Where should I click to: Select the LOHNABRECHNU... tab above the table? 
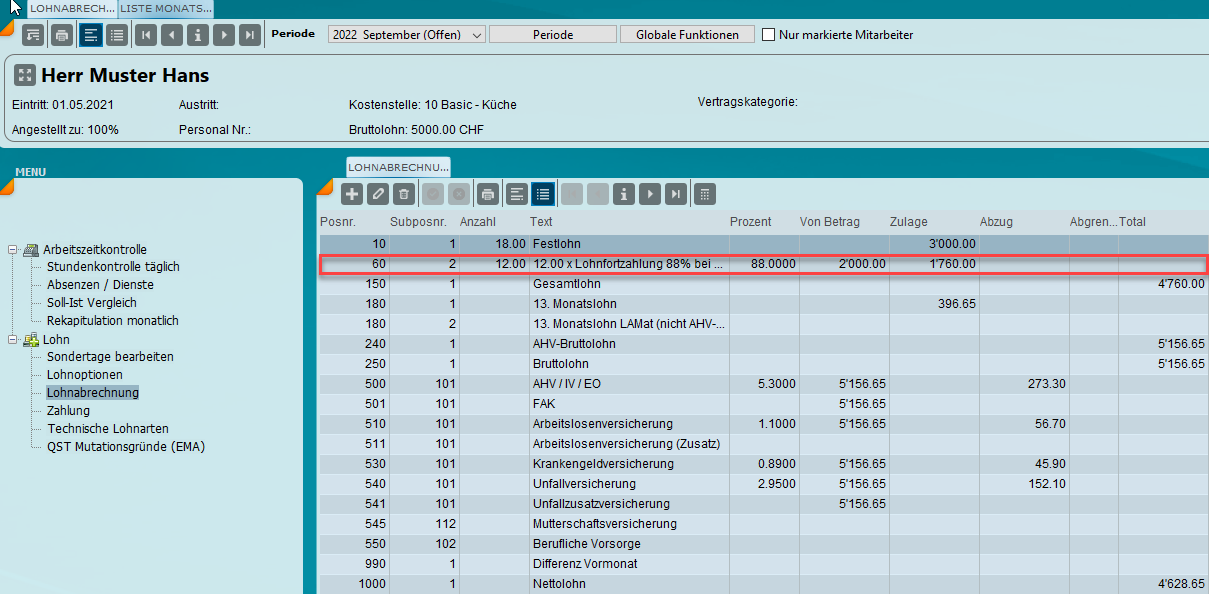click(x=398, y=167)
